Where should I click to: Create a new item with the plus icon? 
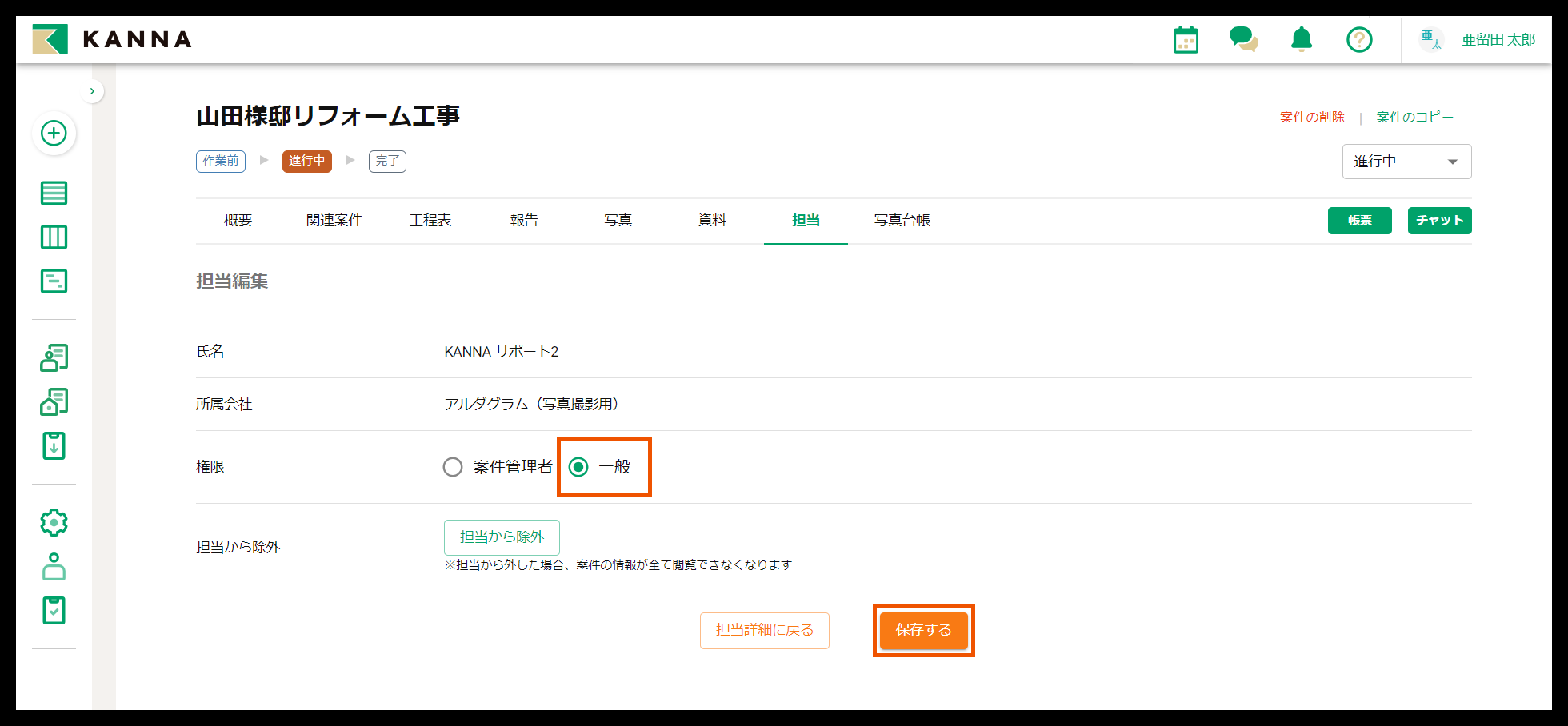(x=54, y=134)
